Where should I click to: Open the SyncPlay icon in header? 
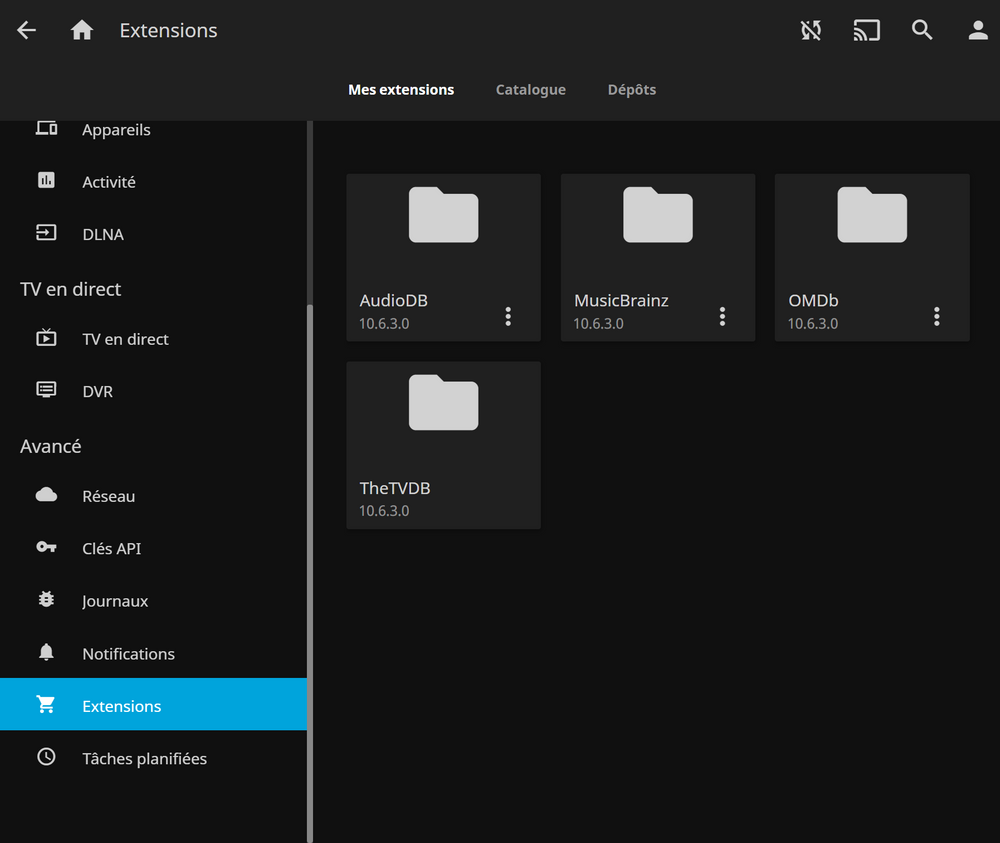pos(811,31)
